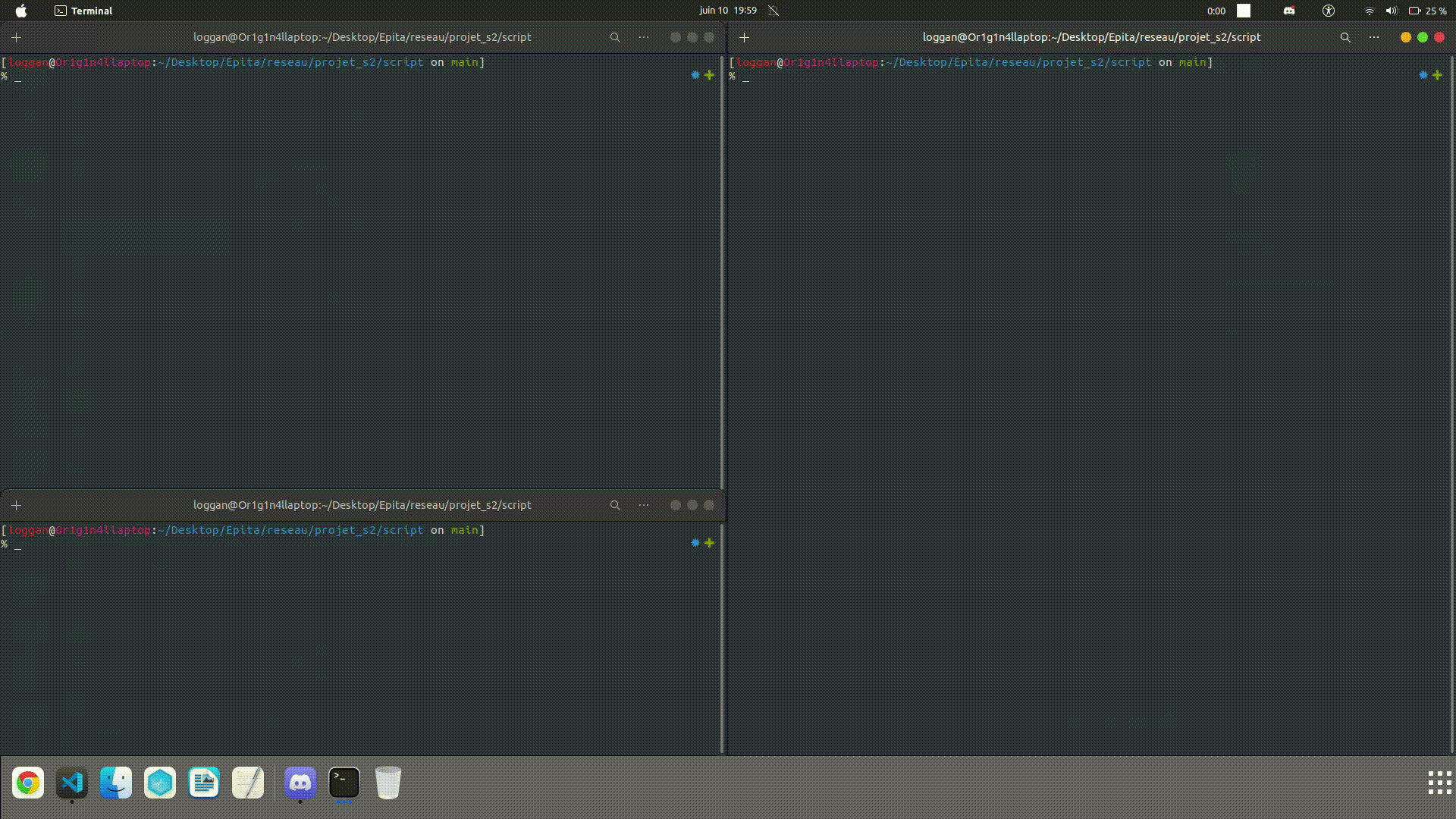Open the search in the bottom-left terminal window
The width and height of the screenshot is (1456, 819).
[615, 505]
